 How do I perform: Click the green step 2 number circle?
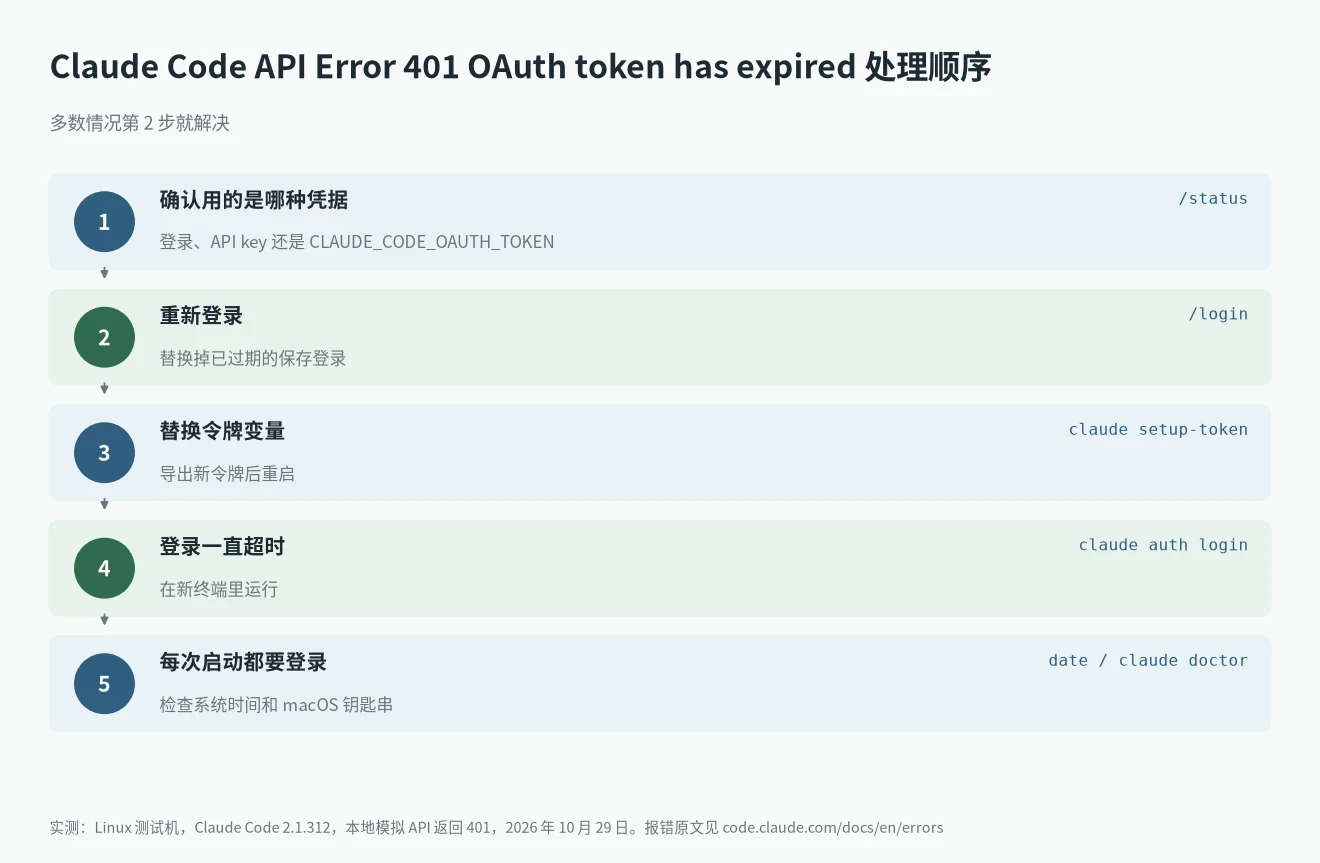104,337
